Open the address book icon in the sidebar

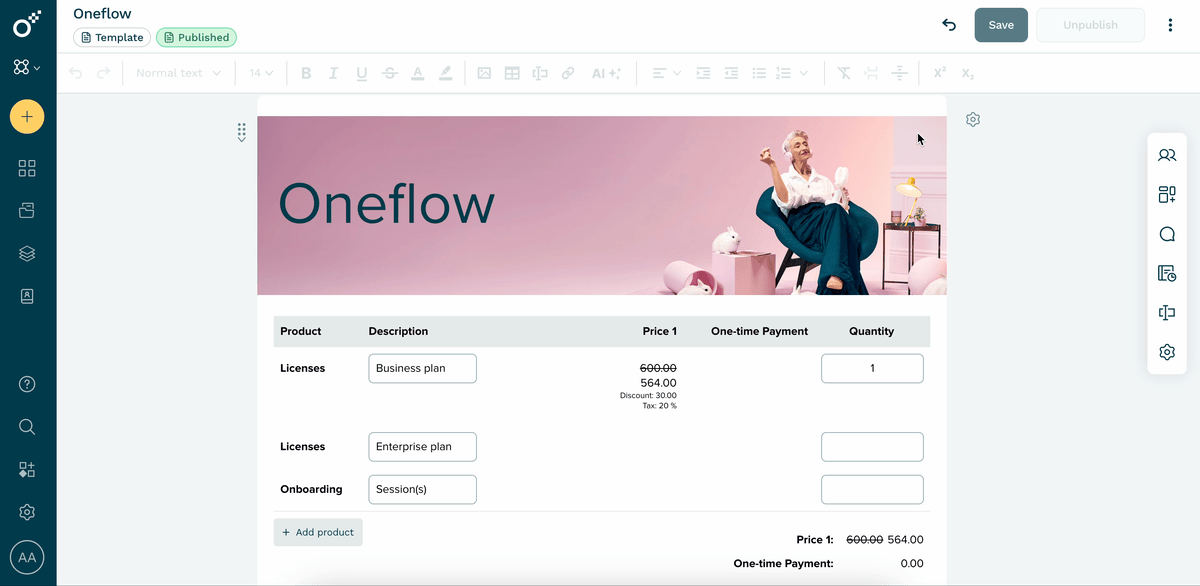[27, 297]
